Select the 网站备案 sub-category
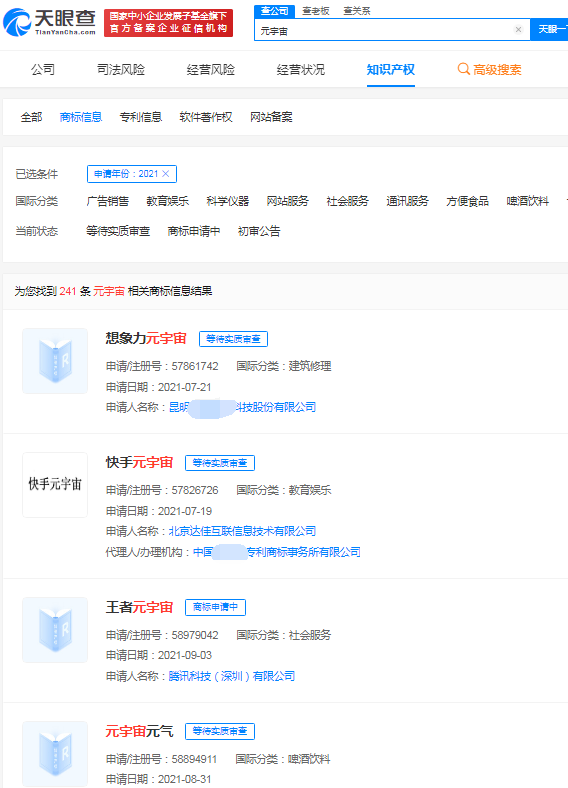This screenshot has height=788, width=568. coord(271,117)
